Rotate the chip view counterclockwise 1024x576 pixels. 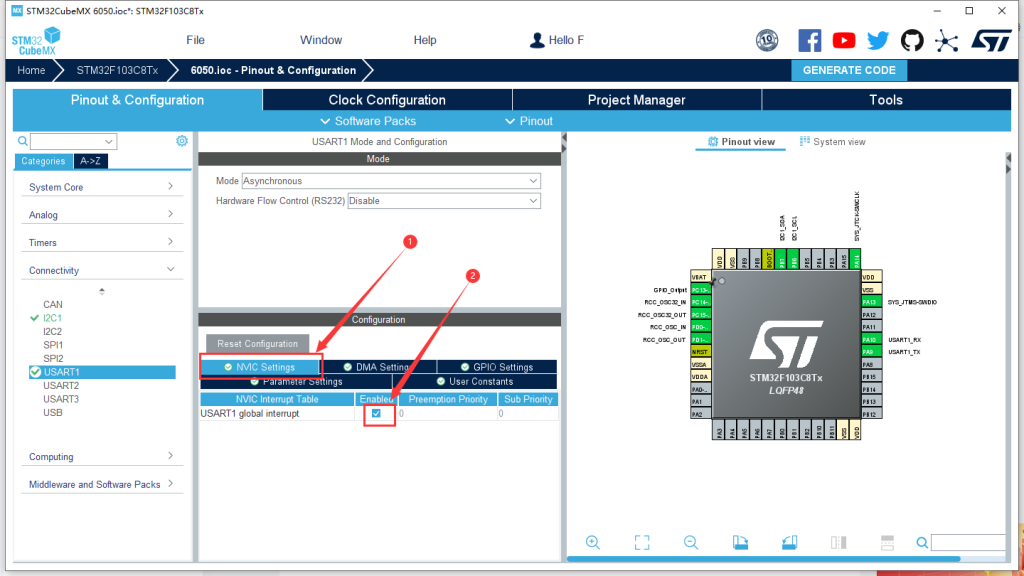[789, 542]
